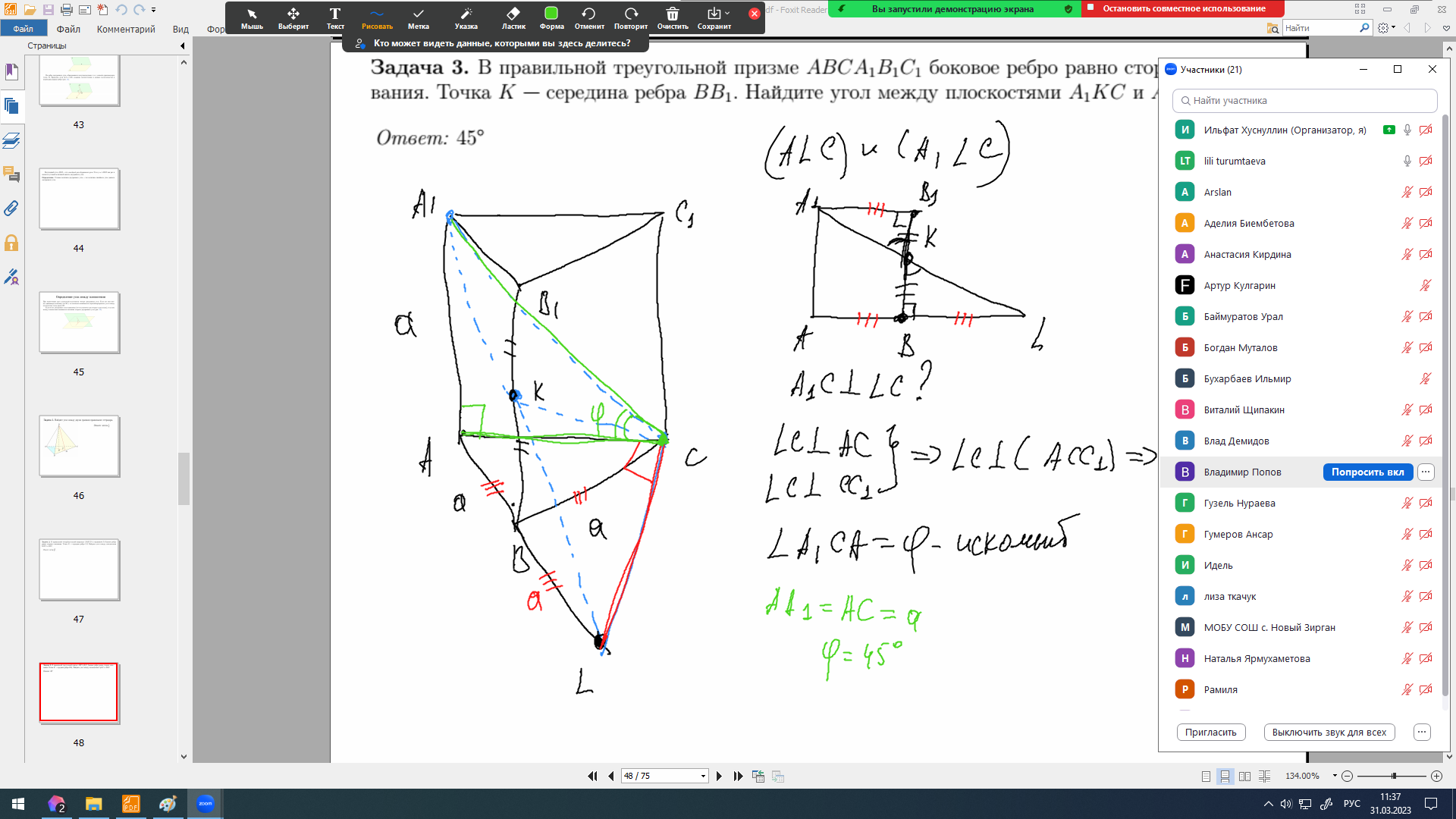Viewport: 1456px width, 819px height.
Task: Click the print icon in quick toolbar
Action: pyautogui.click(x=66, y=10)
